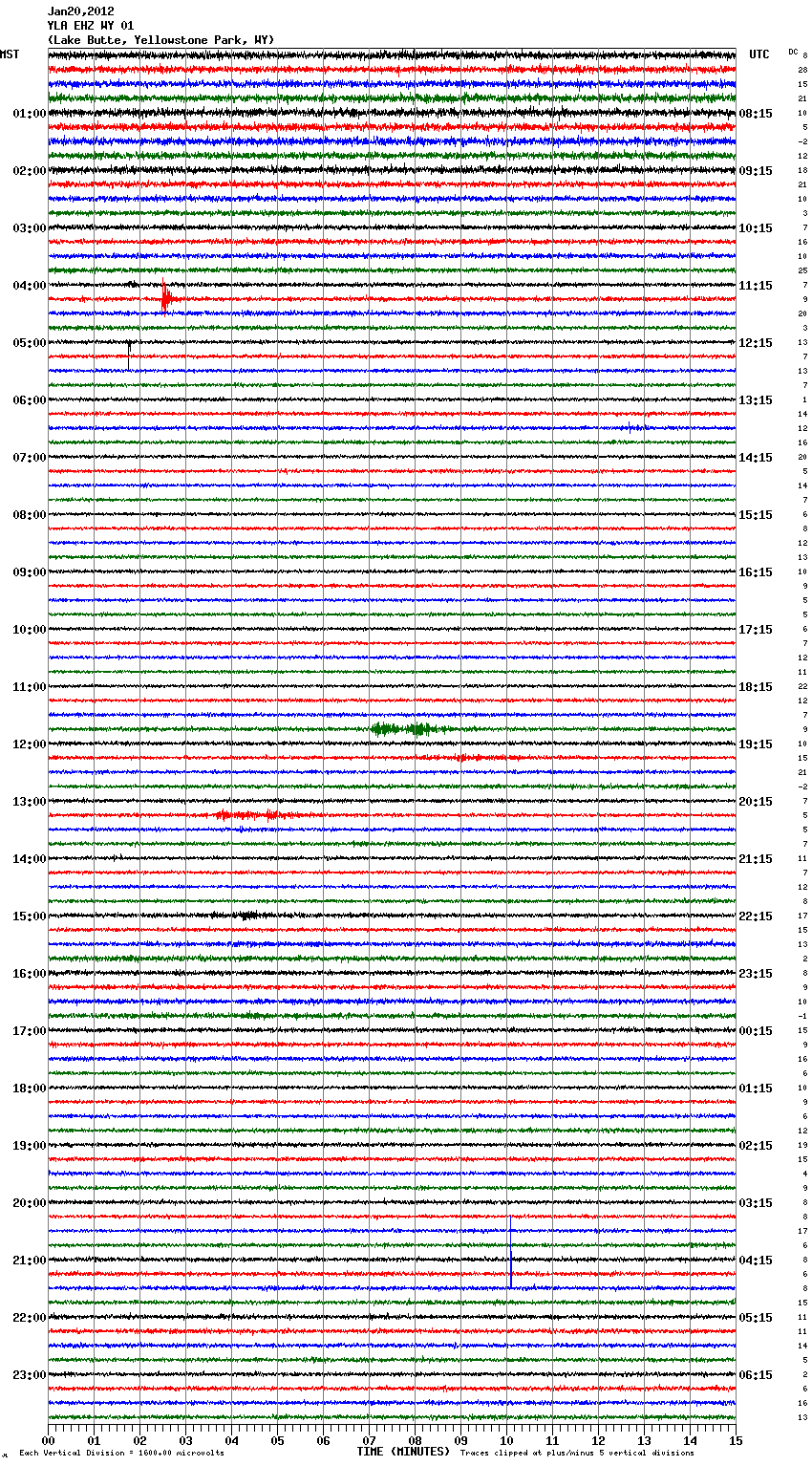The image size is (812, 1466).
Task: Click the 'MST' column header
Action: tap(10, 54)
